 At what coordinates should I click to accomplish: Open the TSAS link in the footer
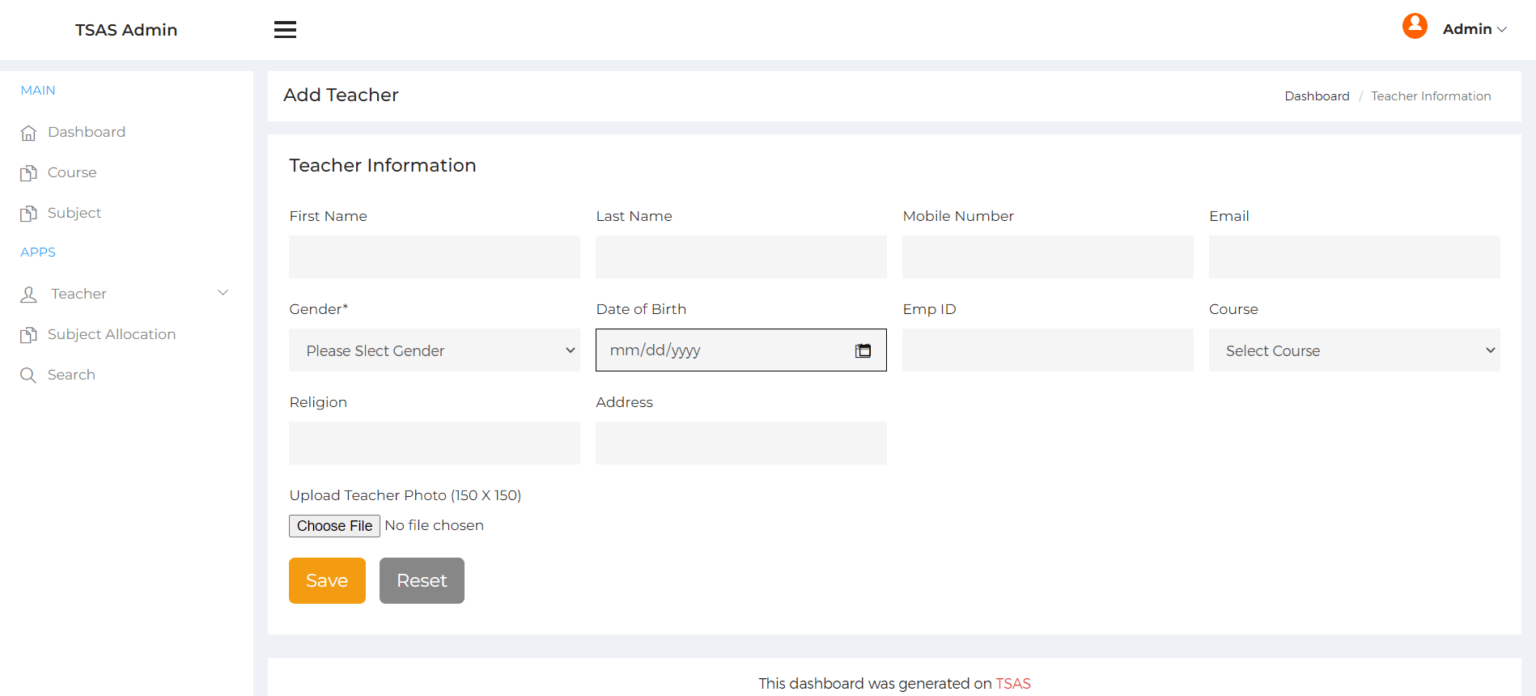pos(1013,683)
